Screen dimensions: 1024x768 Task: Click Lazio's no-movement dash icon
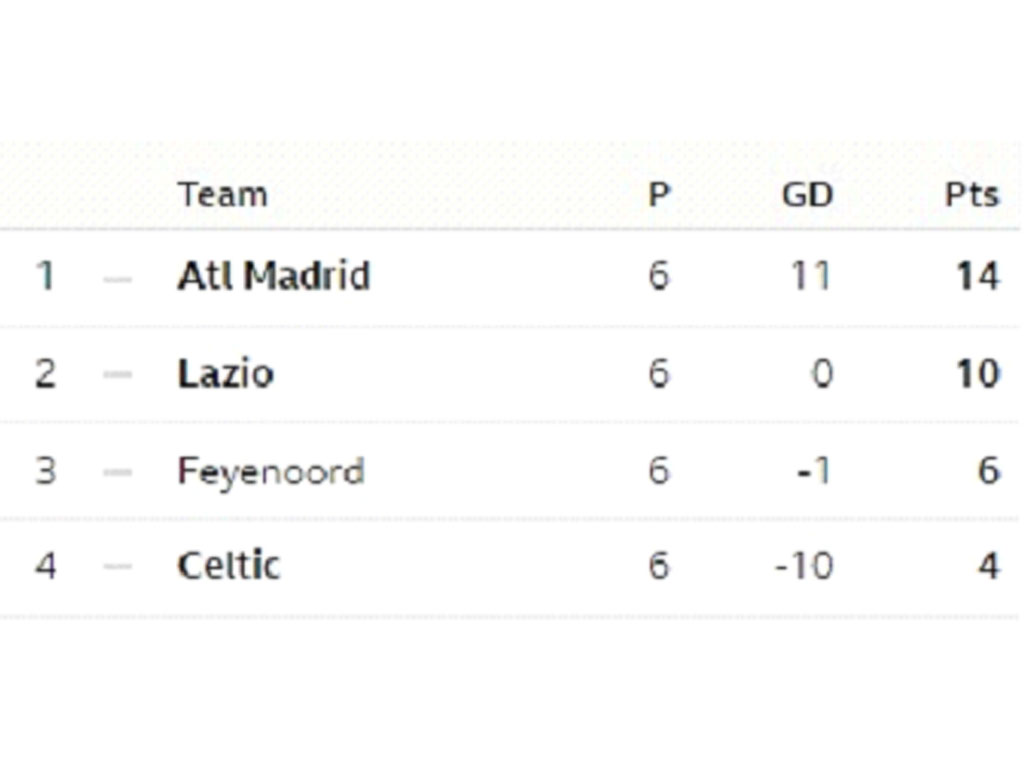click(x=118, y=375)
